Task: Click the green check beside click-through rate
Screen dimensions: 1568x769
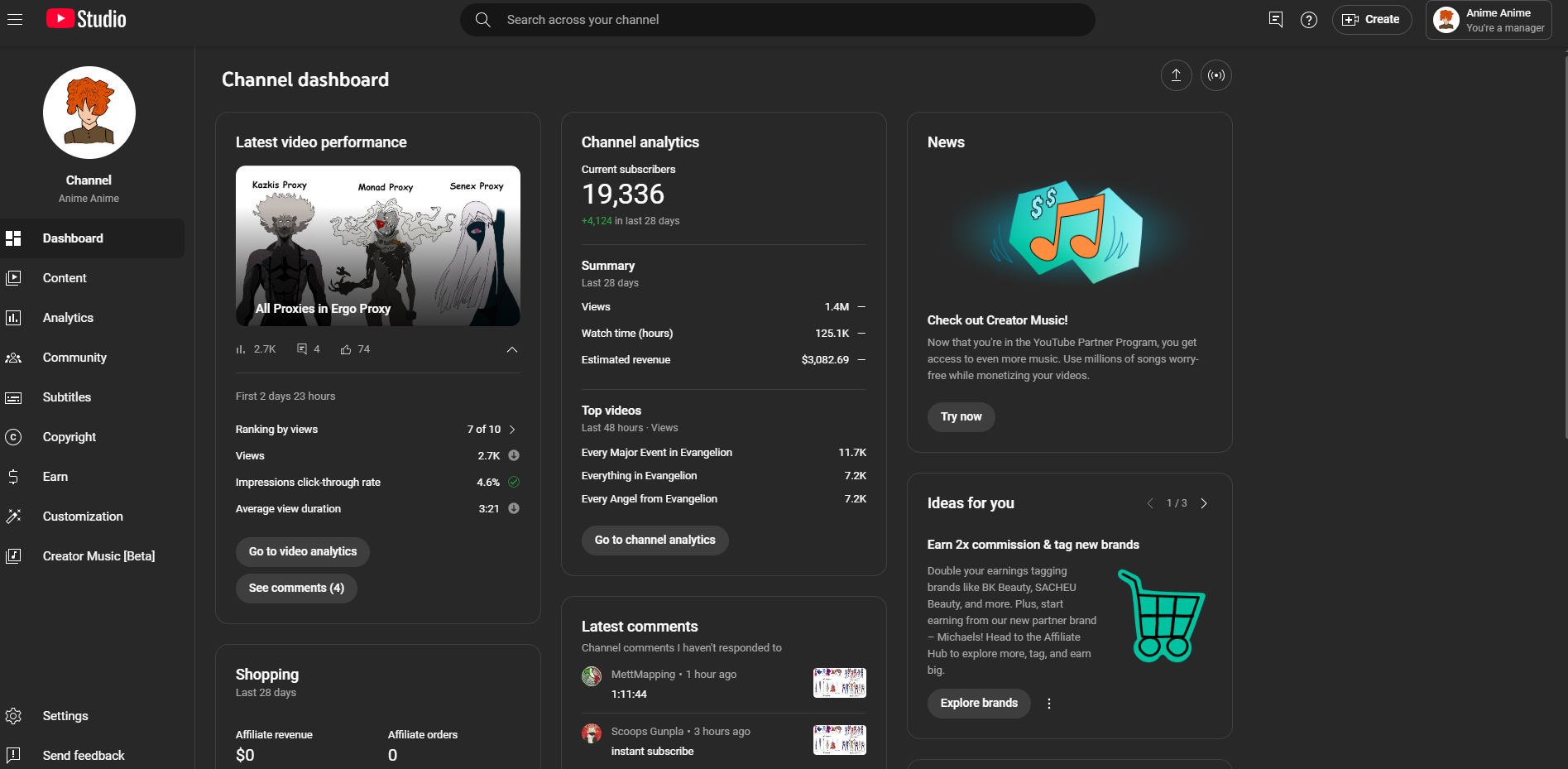Action: [514, 482]
